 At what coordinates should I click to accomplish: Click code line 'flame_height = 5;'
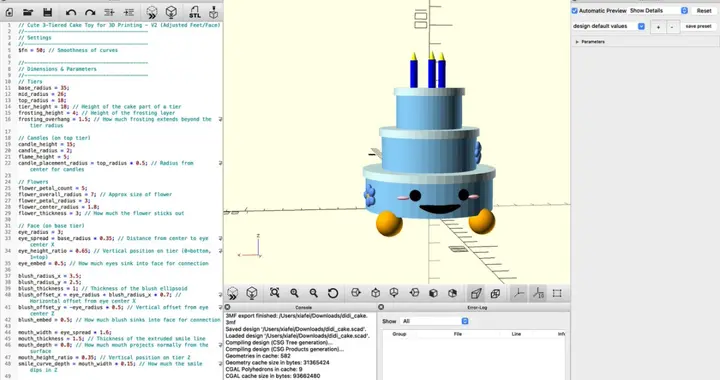[44, 157]
